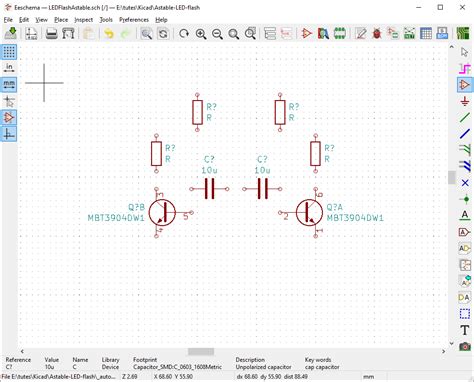Open the page settings icon
The image size is (474, 382).
(x=31, y=33)
